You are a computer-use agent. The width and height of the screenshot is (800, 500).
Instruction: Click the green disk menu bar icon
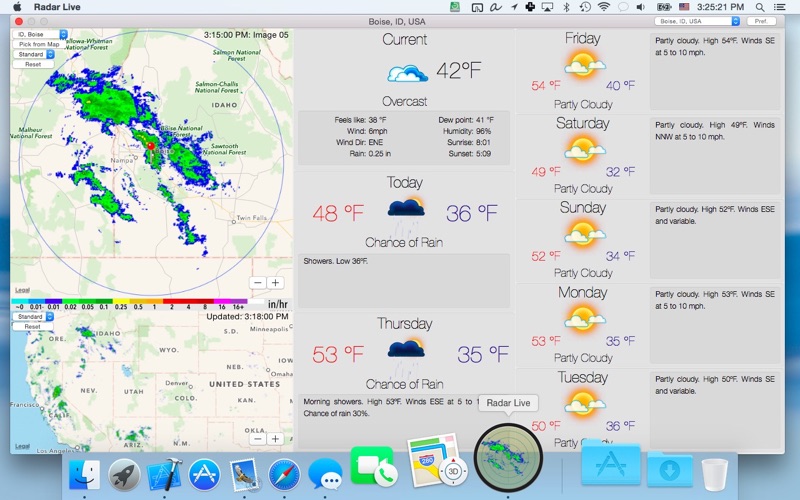455,7
